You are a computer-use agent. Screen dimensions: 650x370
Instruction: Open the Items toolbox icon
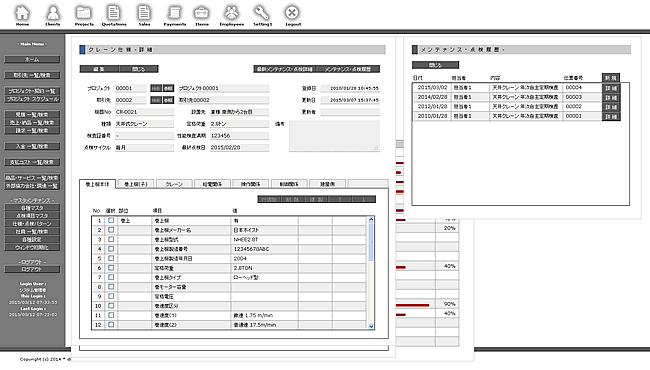tap(202, 14)
